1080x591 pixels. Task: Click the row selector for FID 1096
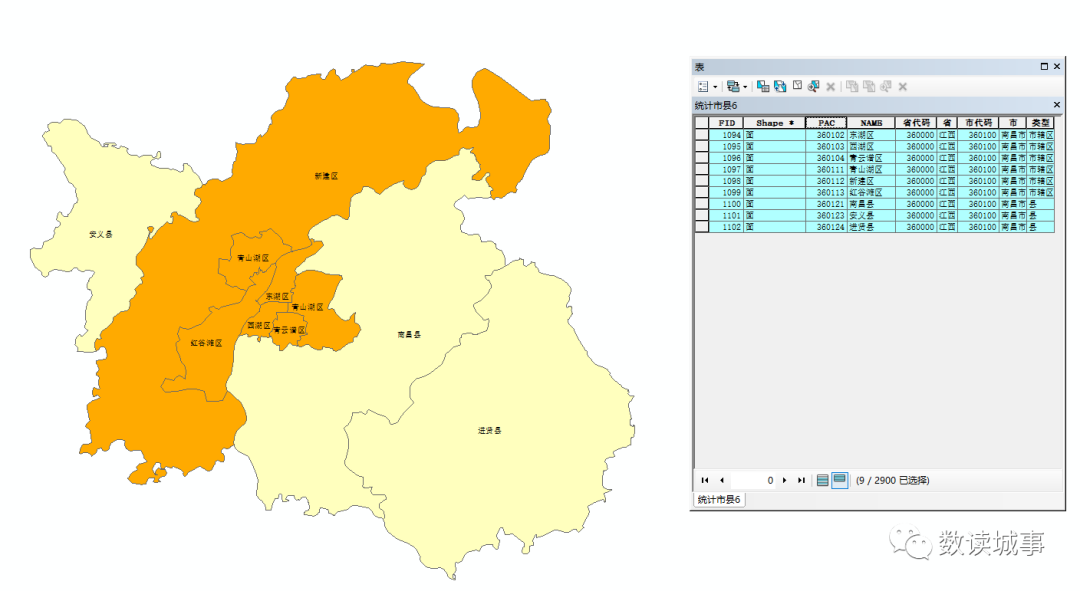[x=702, y=158]
